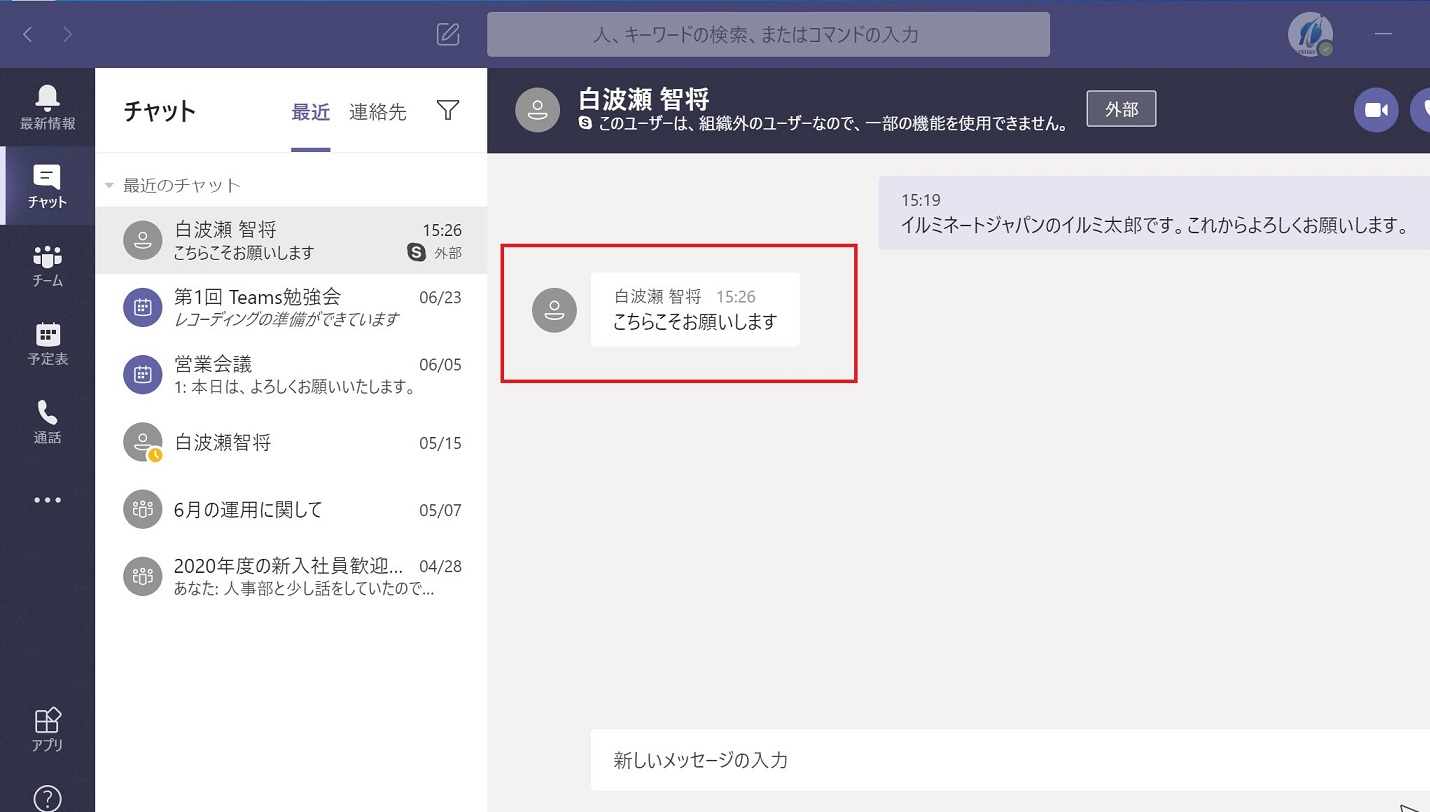
Task: Focus the 新しいメッセージの入力 message box
Action: point(1000,760)
